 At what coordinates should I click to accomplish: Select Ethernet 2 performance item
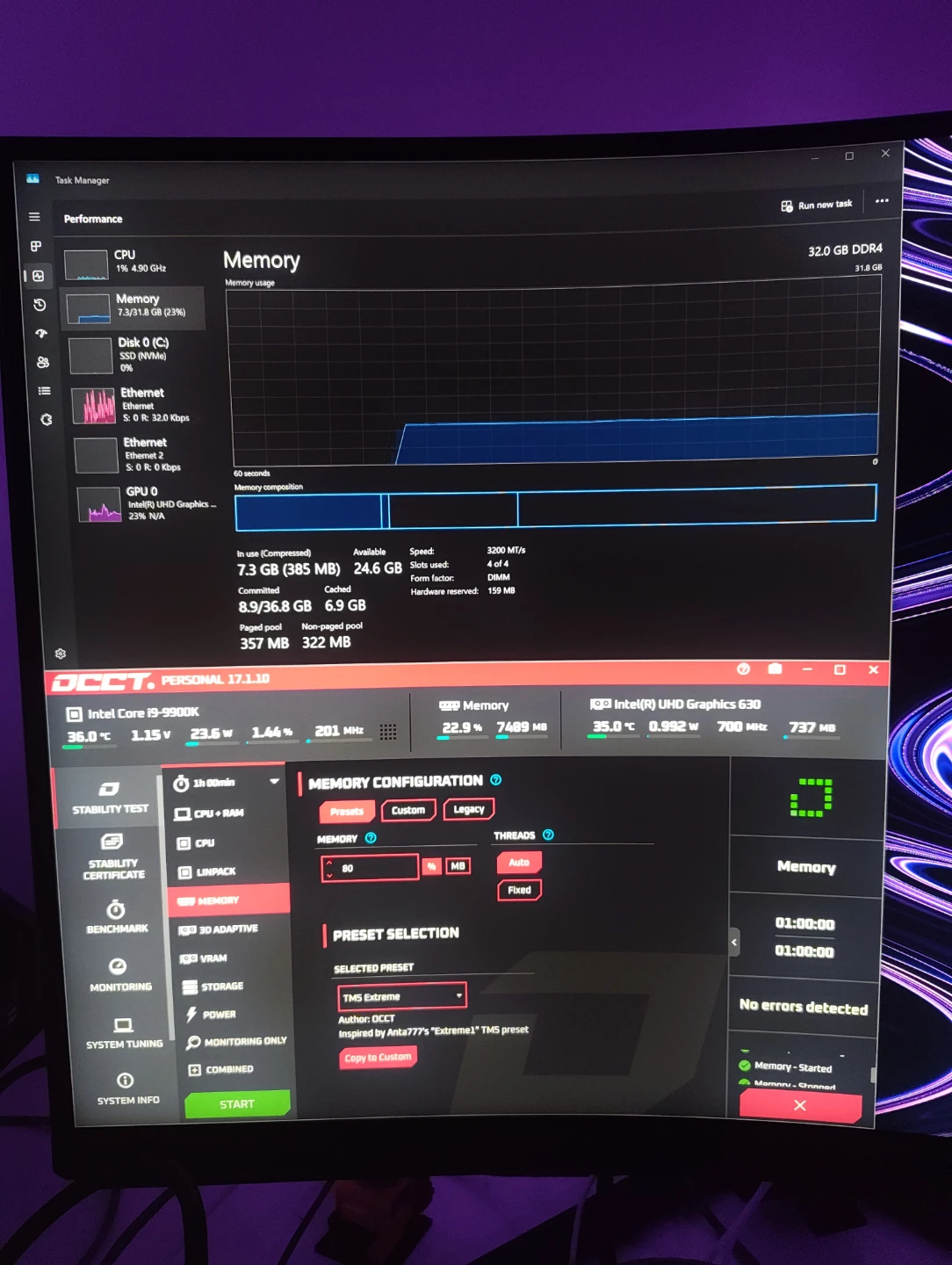[141, 455]
